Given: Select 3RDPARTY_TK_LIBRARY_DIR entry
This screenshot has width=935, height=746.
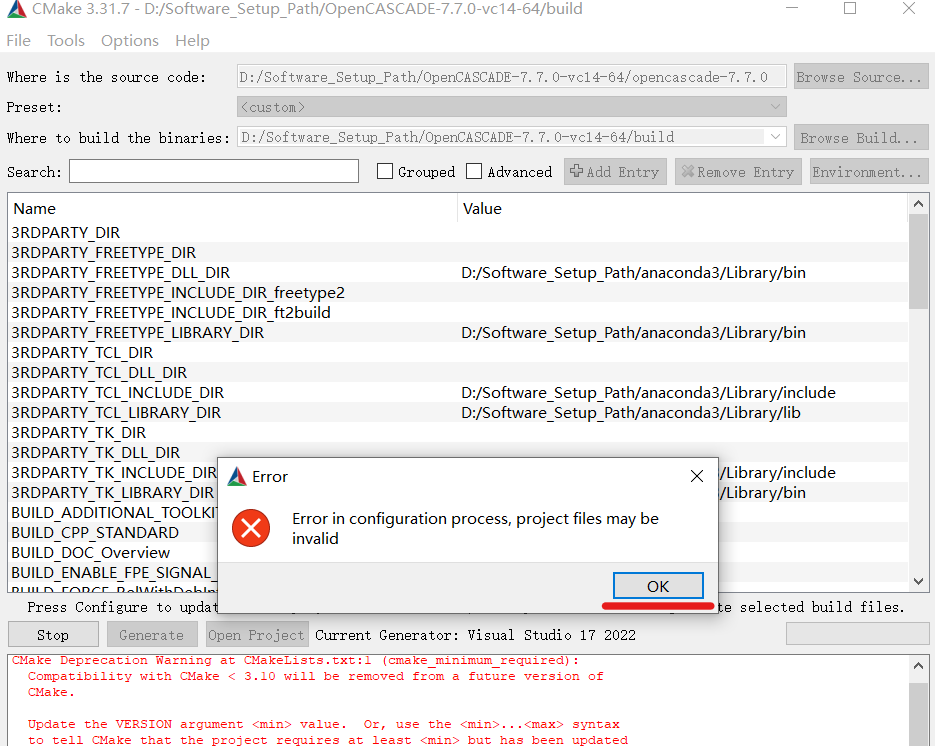Looking at the screenshot, I should coord(112,493).
